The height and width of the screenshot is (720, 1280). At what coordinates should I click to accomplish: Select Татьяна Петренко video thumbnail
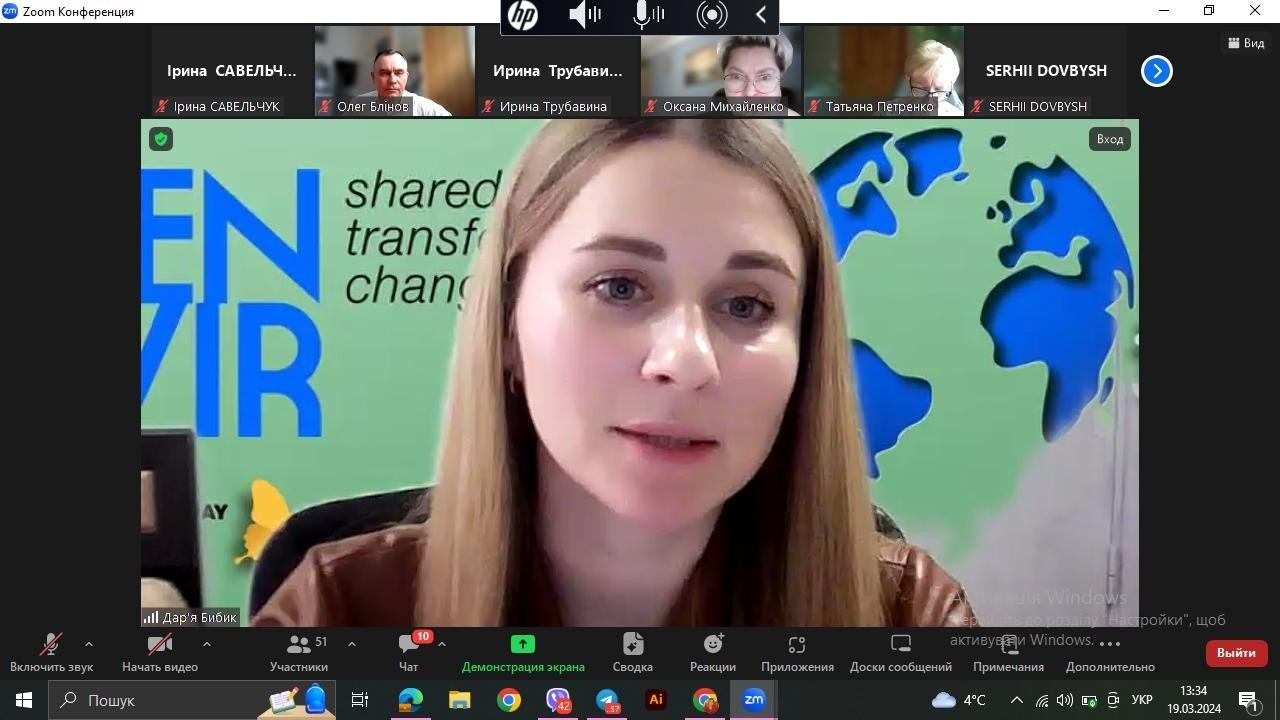pyautogui.click(x=884, y=71)
